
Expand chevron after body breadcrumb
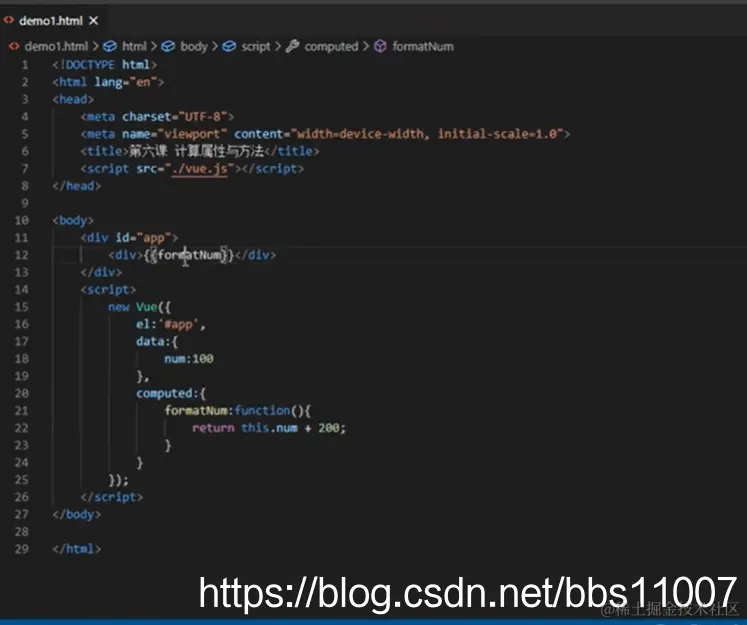(x=215, y=46)
